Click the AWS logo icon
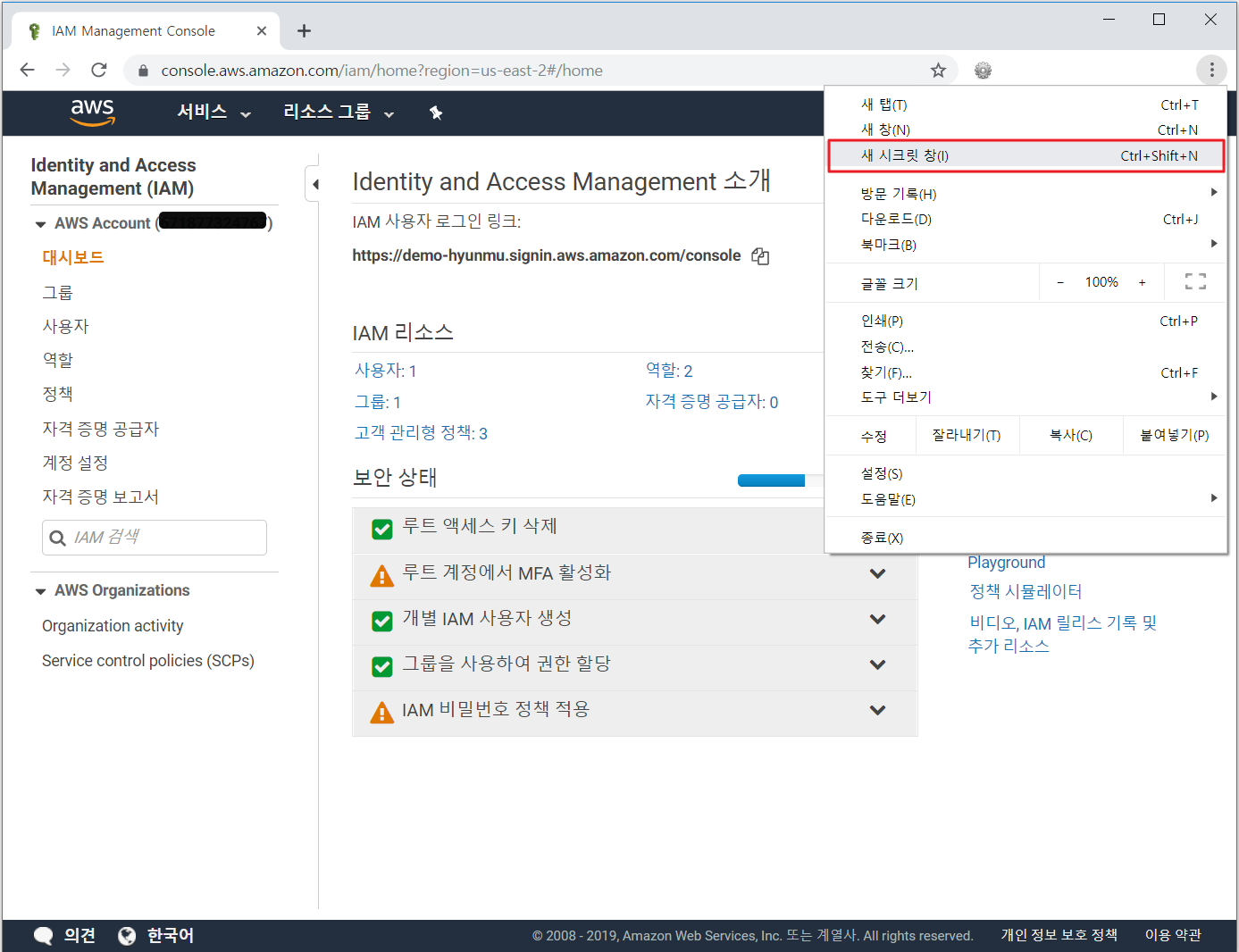Viewport: 1239px width, 952px height. [x=93, y=113]
